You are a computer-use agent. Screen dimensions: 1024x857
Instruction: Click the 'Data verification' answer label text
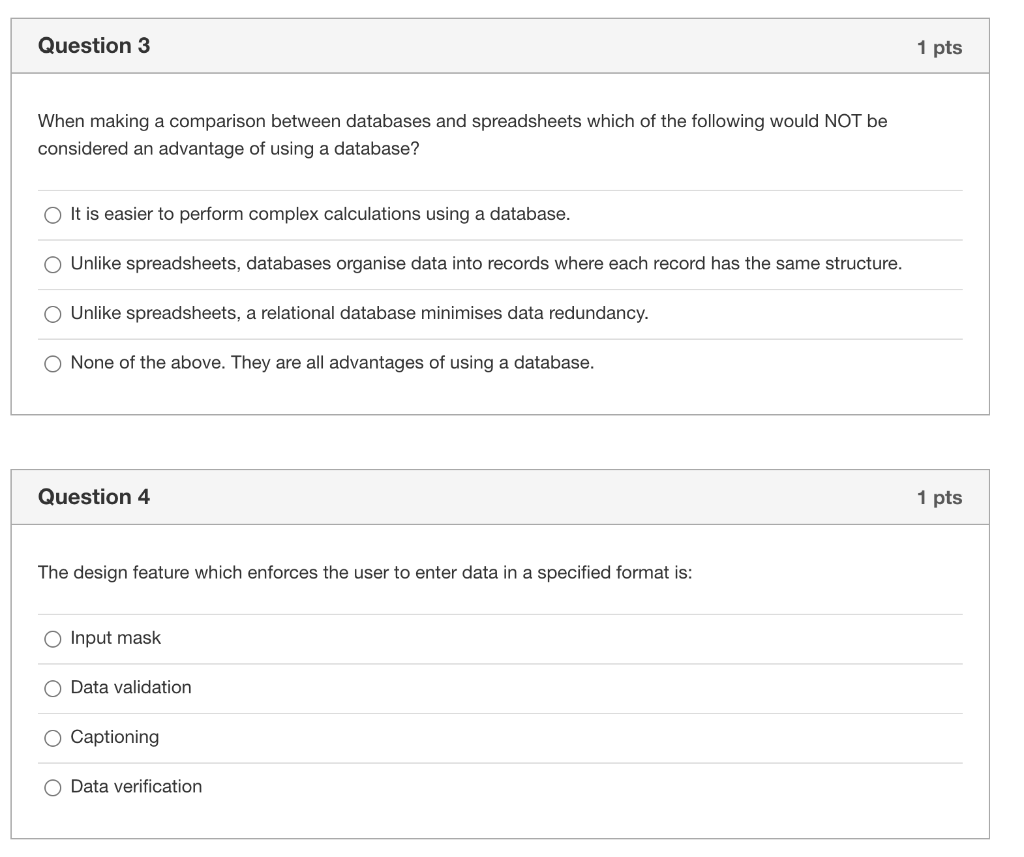(x=136, y=786)
